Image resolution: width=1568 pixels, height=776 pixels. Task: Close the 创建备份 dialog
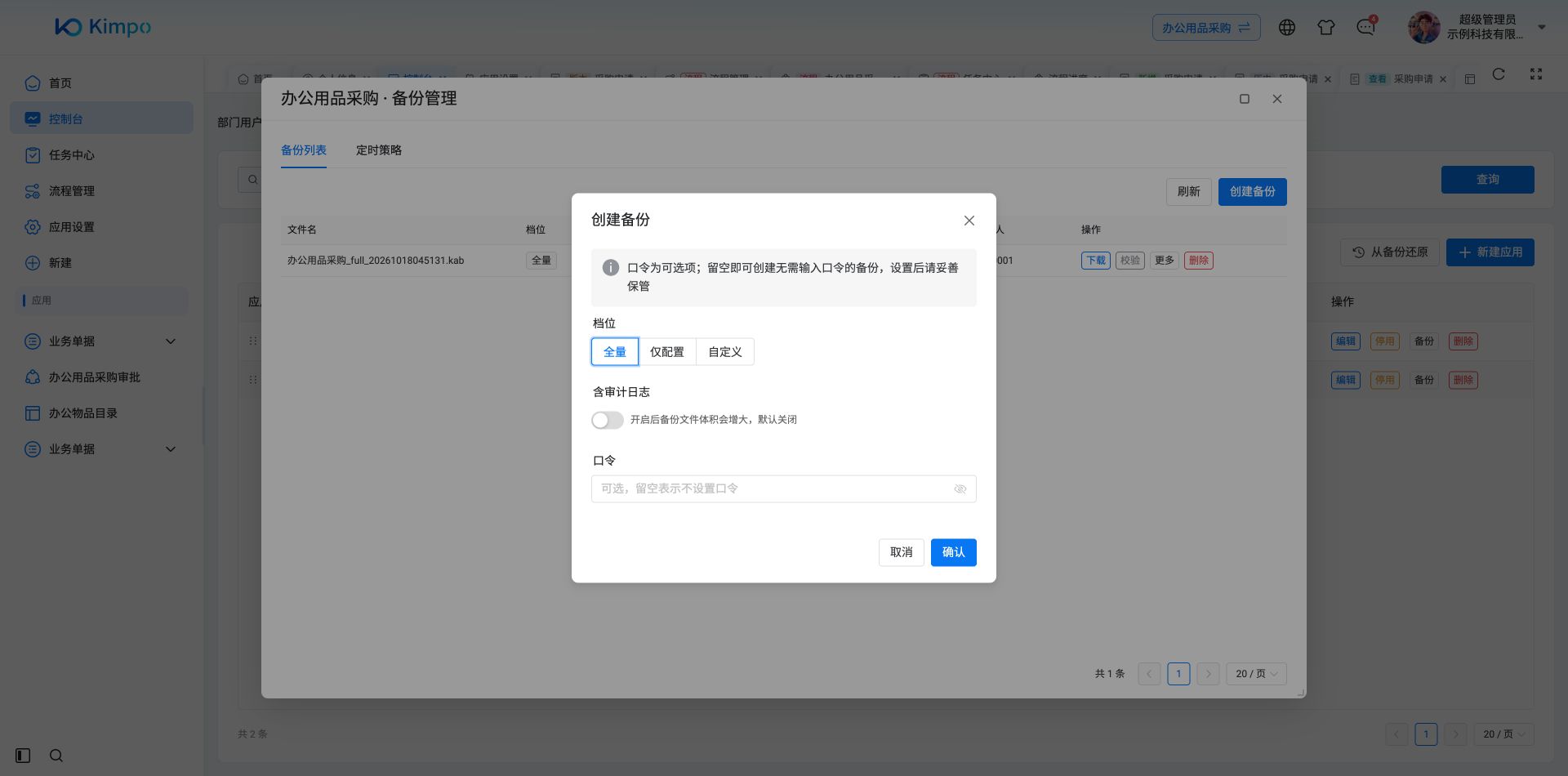969,221
